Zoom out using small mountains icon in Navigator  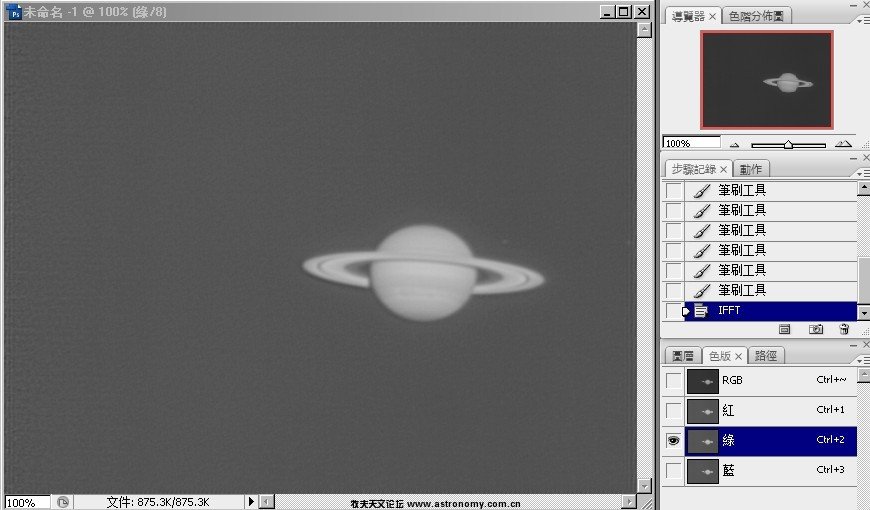pyautogui.click(x=735, y=145)
